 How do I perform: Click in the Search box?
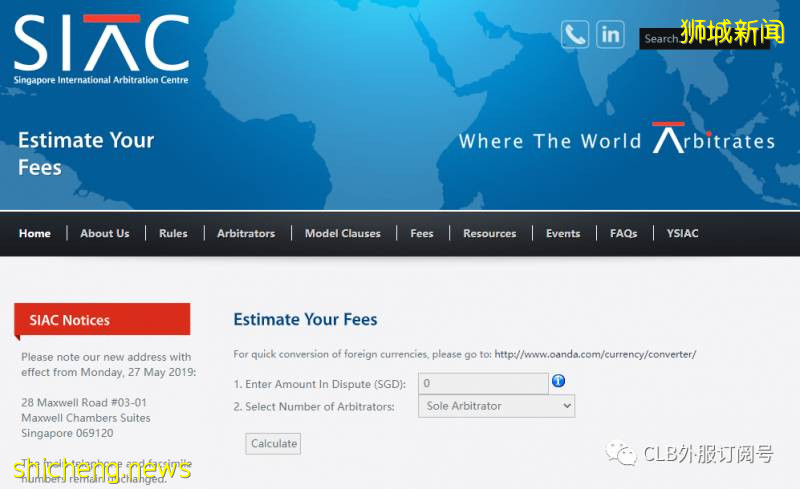(x=660, y=39)
